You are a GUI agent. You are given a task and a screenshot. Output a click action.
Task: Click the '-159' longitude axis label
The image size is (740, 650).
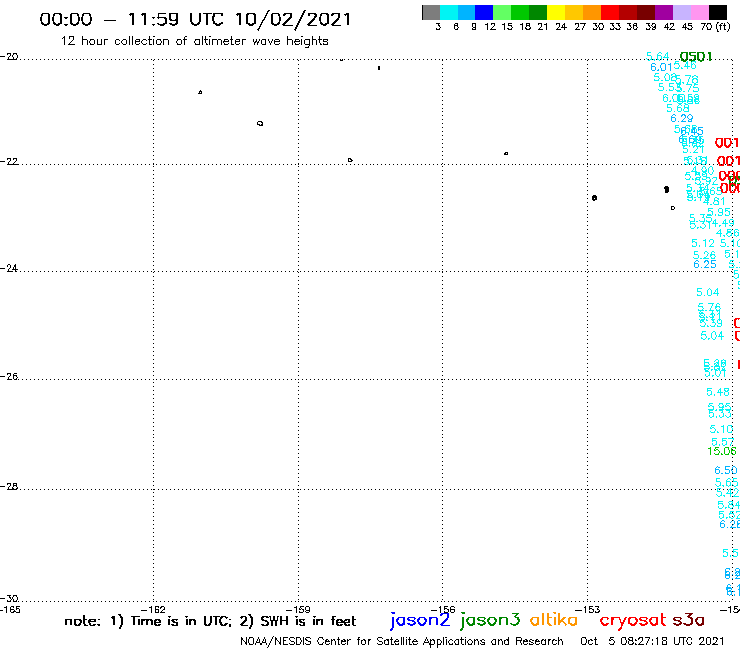[298, 609]
